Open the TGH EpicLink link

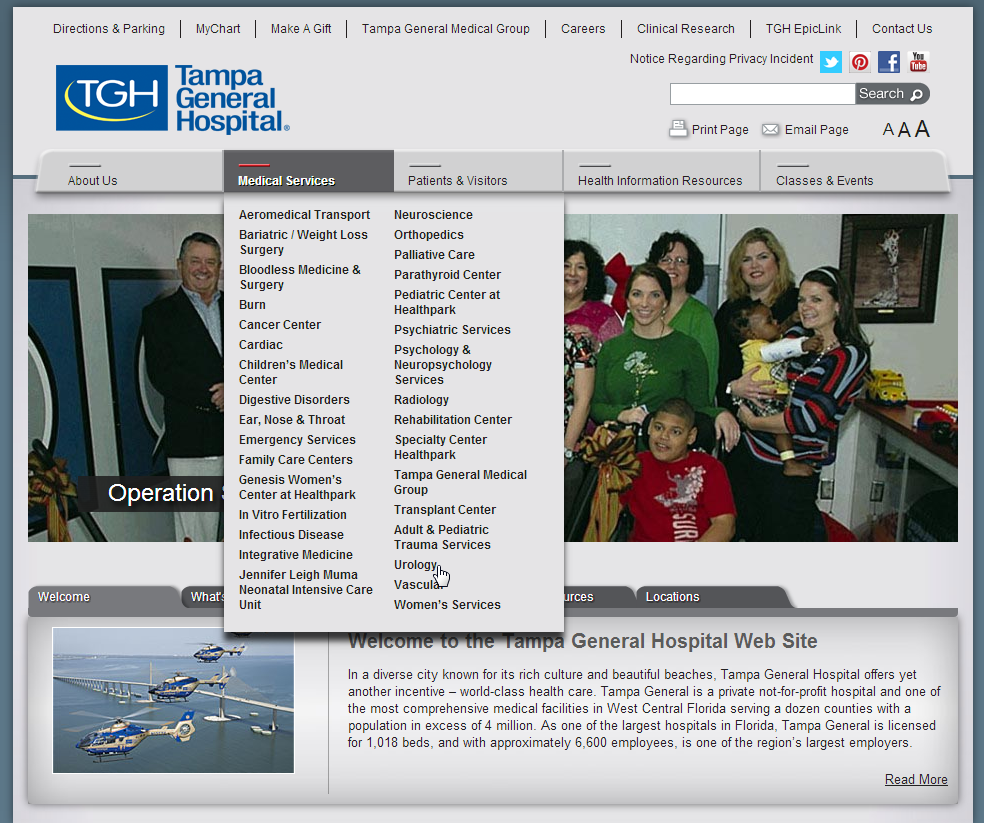pyautogui.click(x=803, y=29)
